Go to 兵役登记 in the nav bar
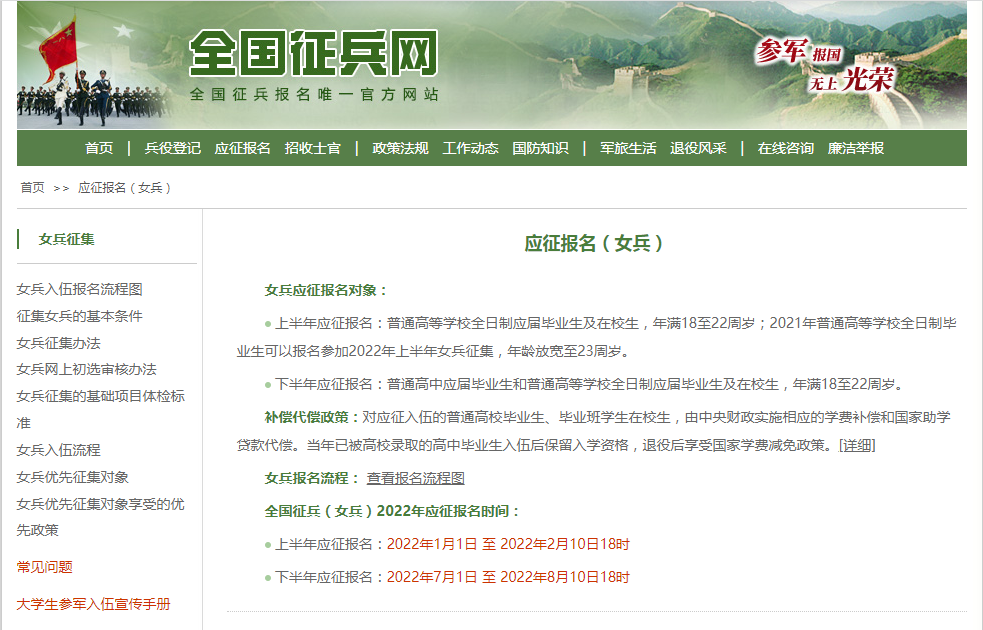The width and height of the screenshot is (983, 630). (x=172, y=148)
